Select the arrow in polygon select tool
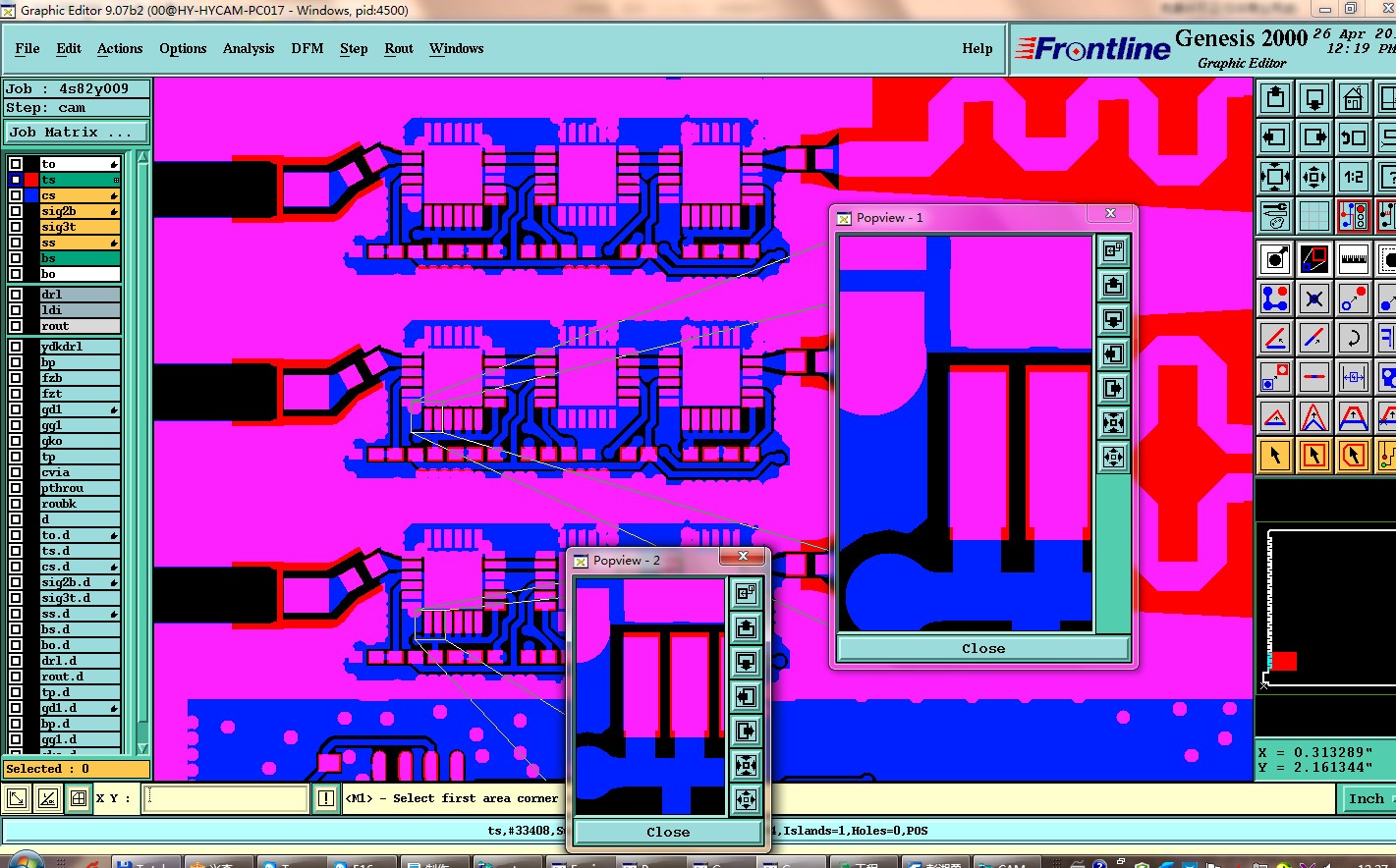1396x868 pixels. pos(1354,456)
